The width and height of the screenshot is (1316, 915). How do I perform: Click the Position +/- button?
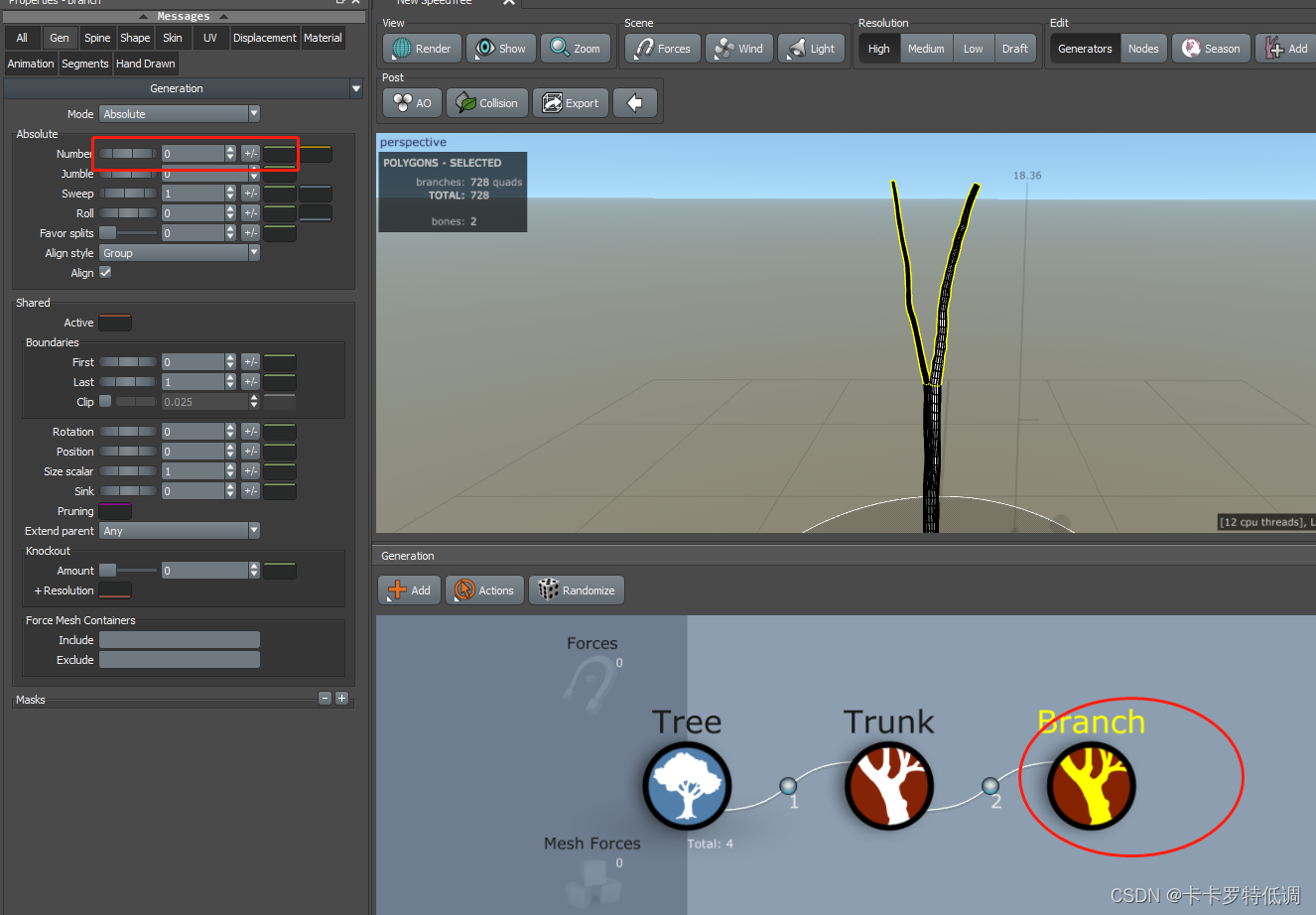click(250, 452)
